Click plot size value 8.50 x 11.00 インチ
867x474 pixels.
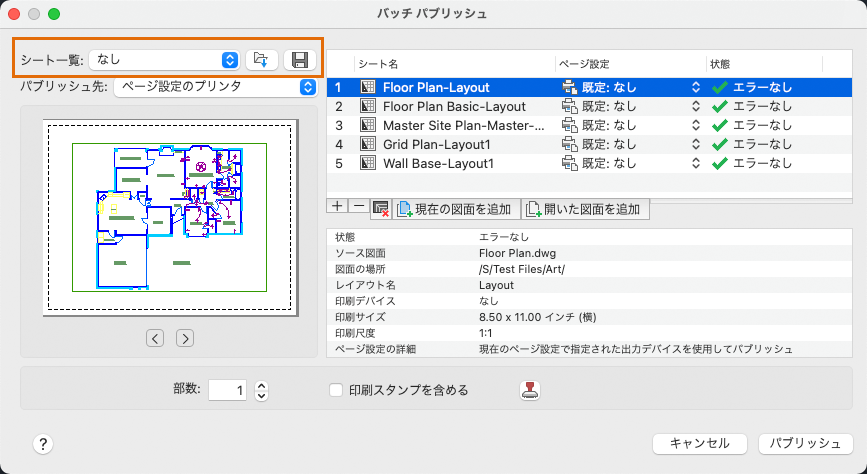click(x=537, y=317)
